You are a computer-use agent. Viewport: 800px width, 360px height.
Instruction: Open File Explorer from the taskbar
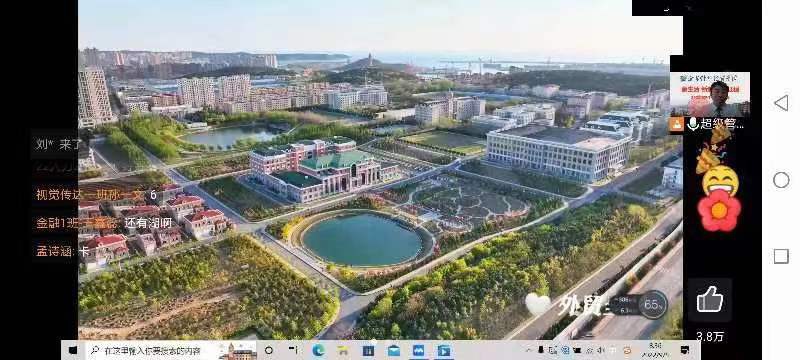tap(343, 350)
